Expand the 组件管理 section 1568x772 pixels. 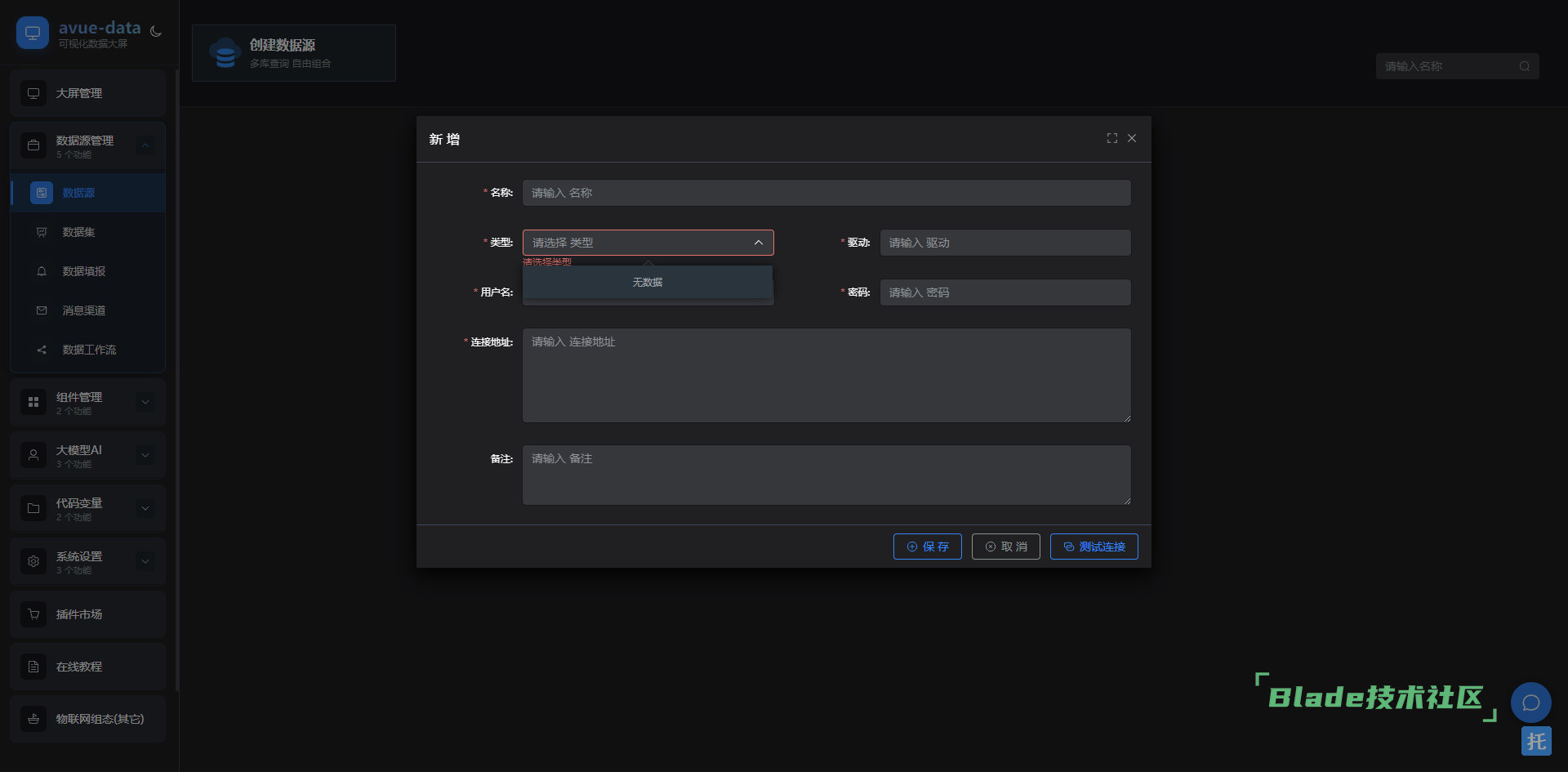[x=145, y=402]
